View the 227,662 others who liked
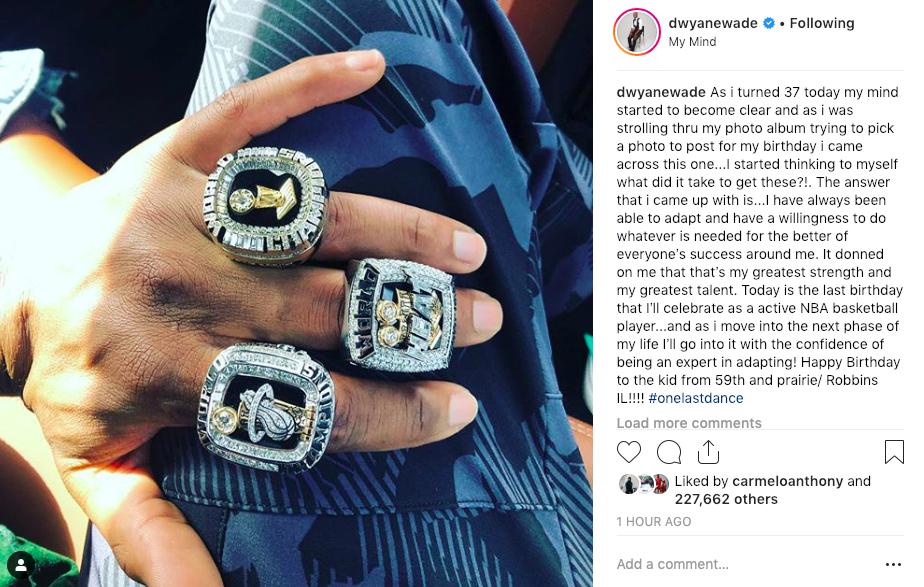Image resolution: width=924 pixels, height=587 pixels. 726,499
